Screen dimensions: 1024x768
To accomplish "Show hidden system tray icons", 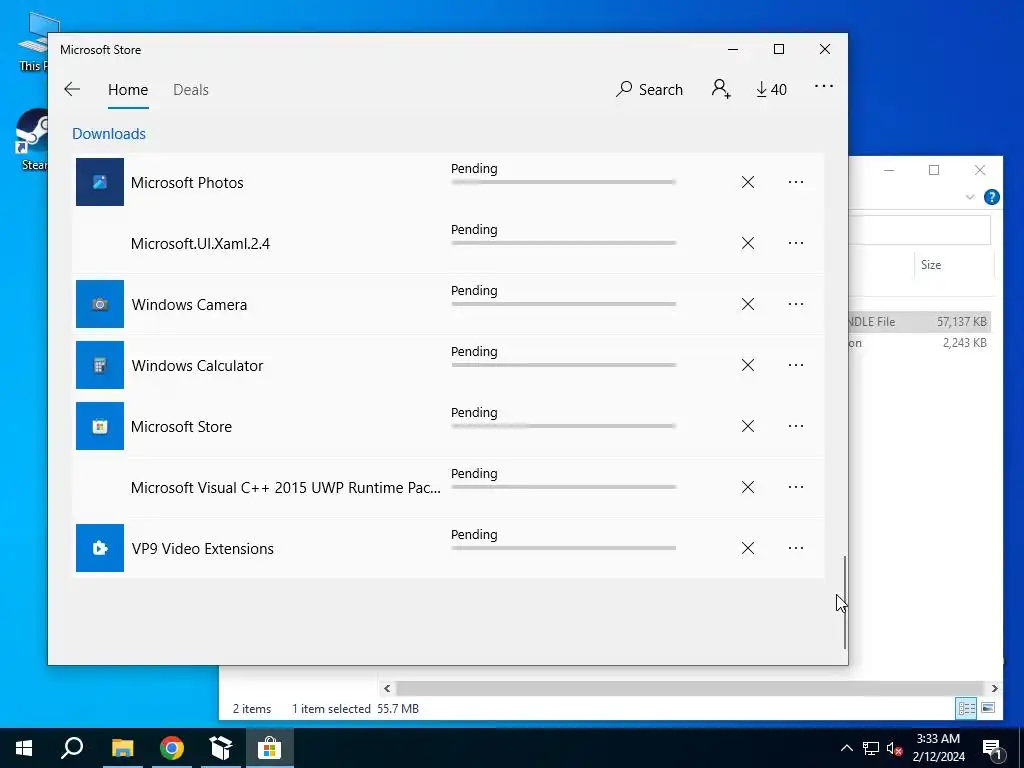I will pos(846,748).
